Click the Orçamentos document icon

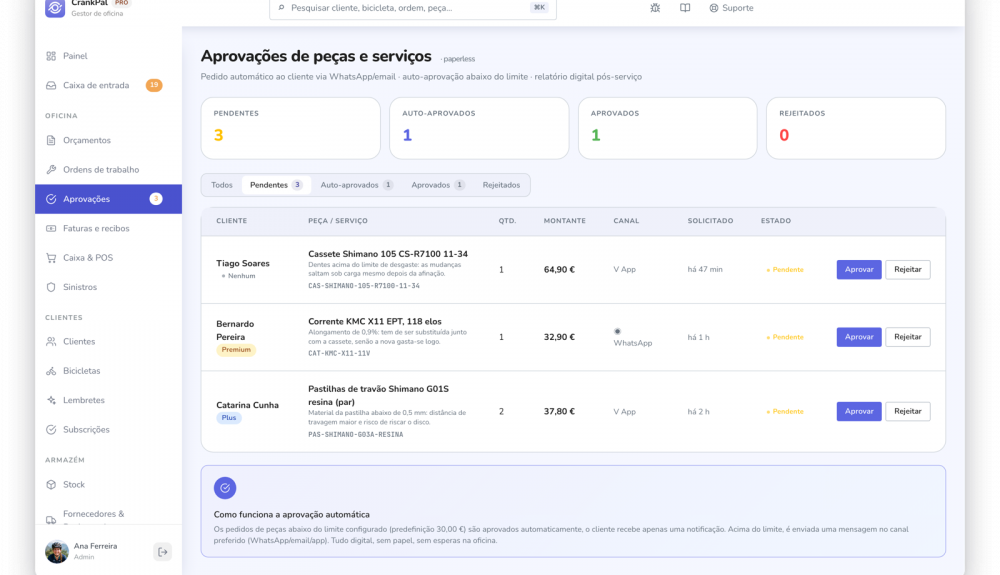click(51, 140)
